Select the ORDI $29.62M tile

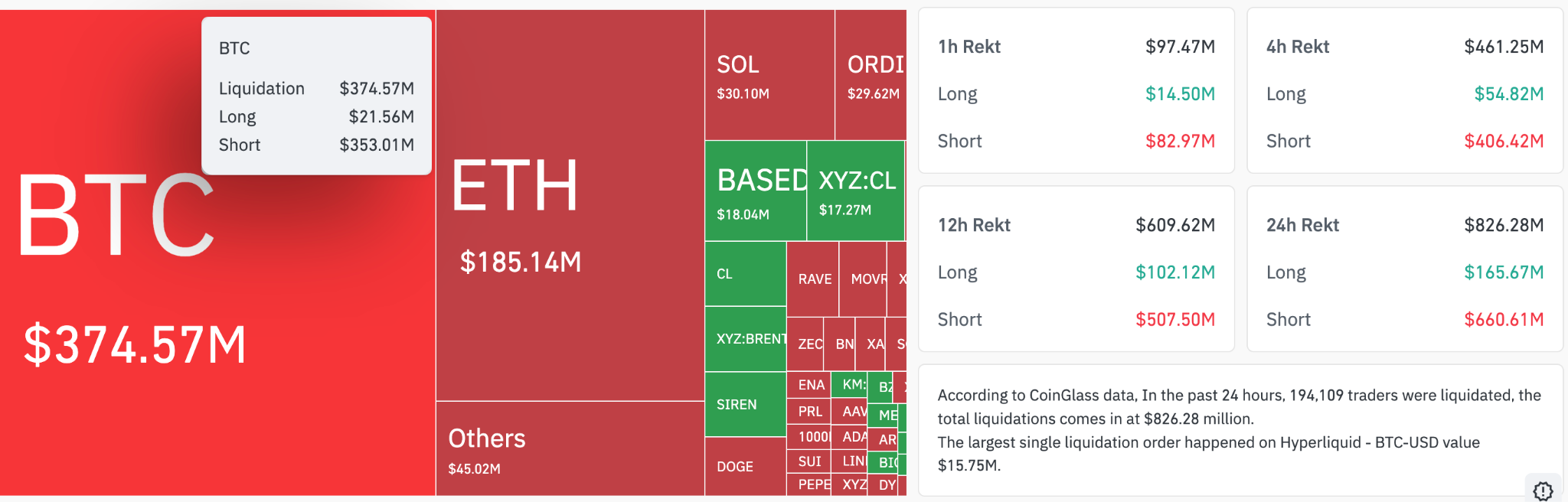[x=871, y=75]
